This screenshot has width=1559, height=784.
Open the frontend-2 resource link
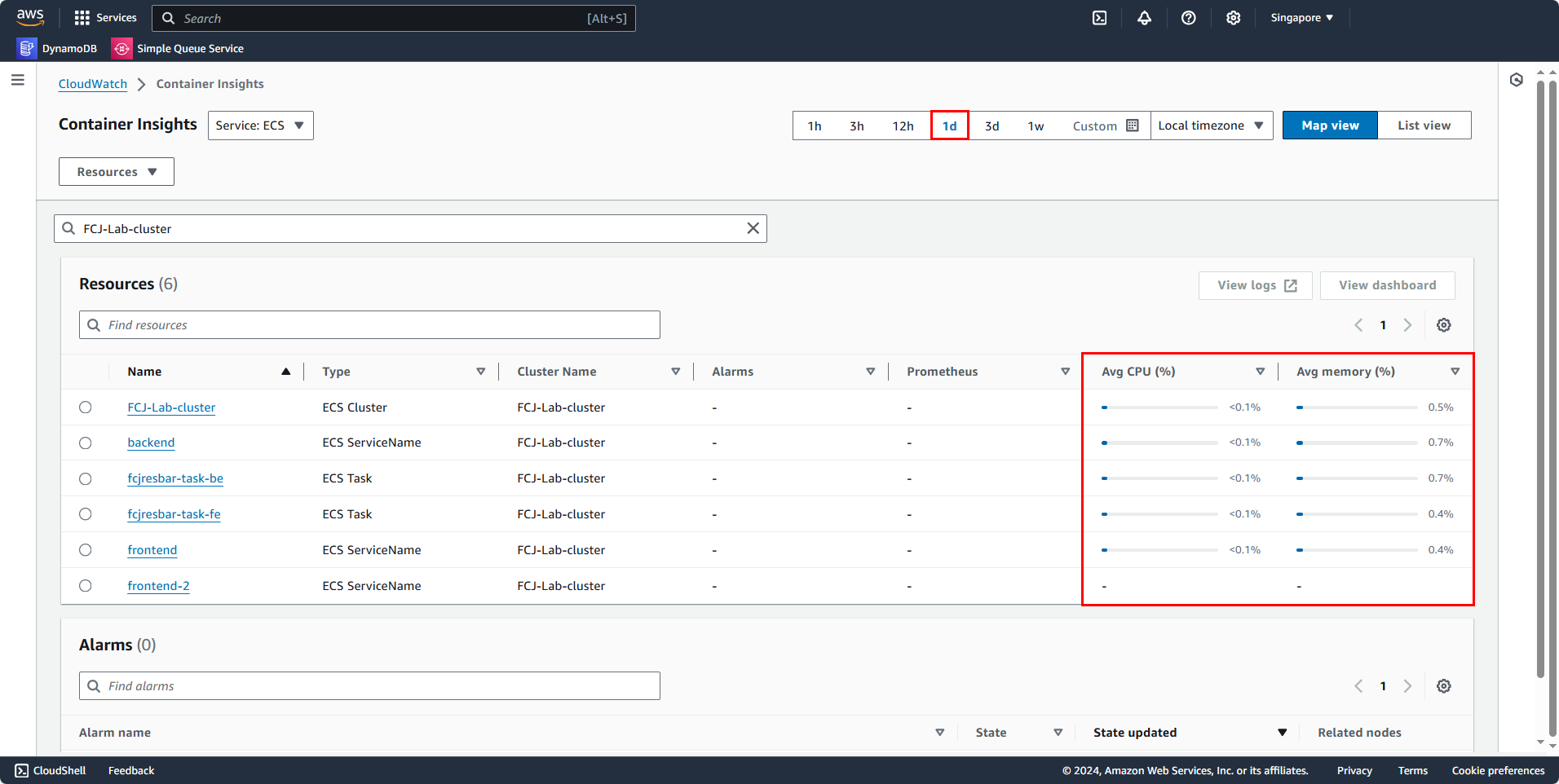(x=159, y=586)
